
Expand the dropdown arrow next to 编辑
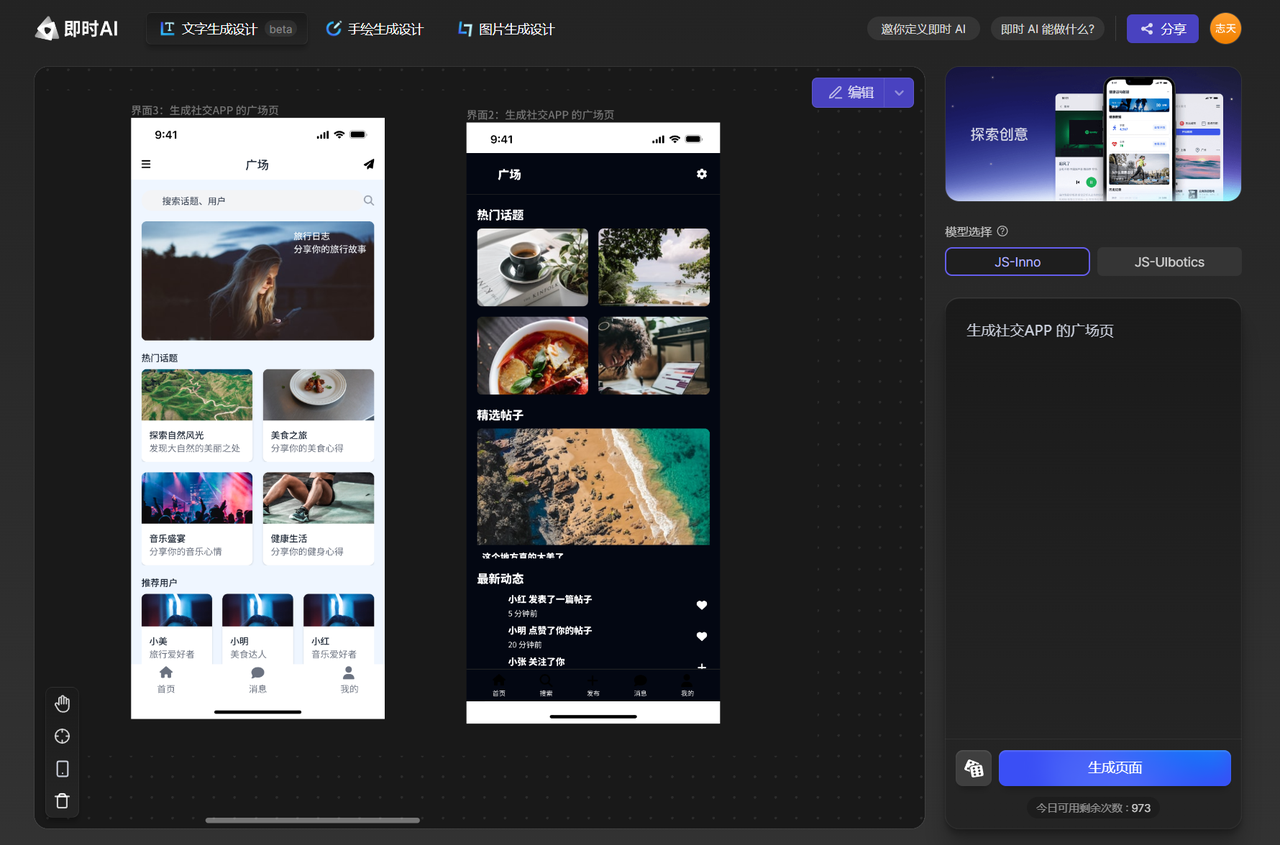click(x=899, y=93)
